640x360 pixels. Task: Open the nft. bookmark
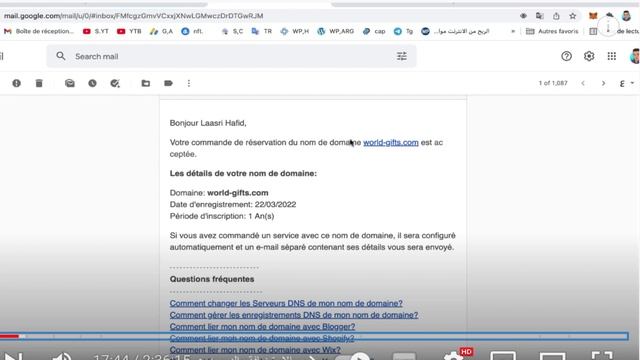(x=192, y=31)
